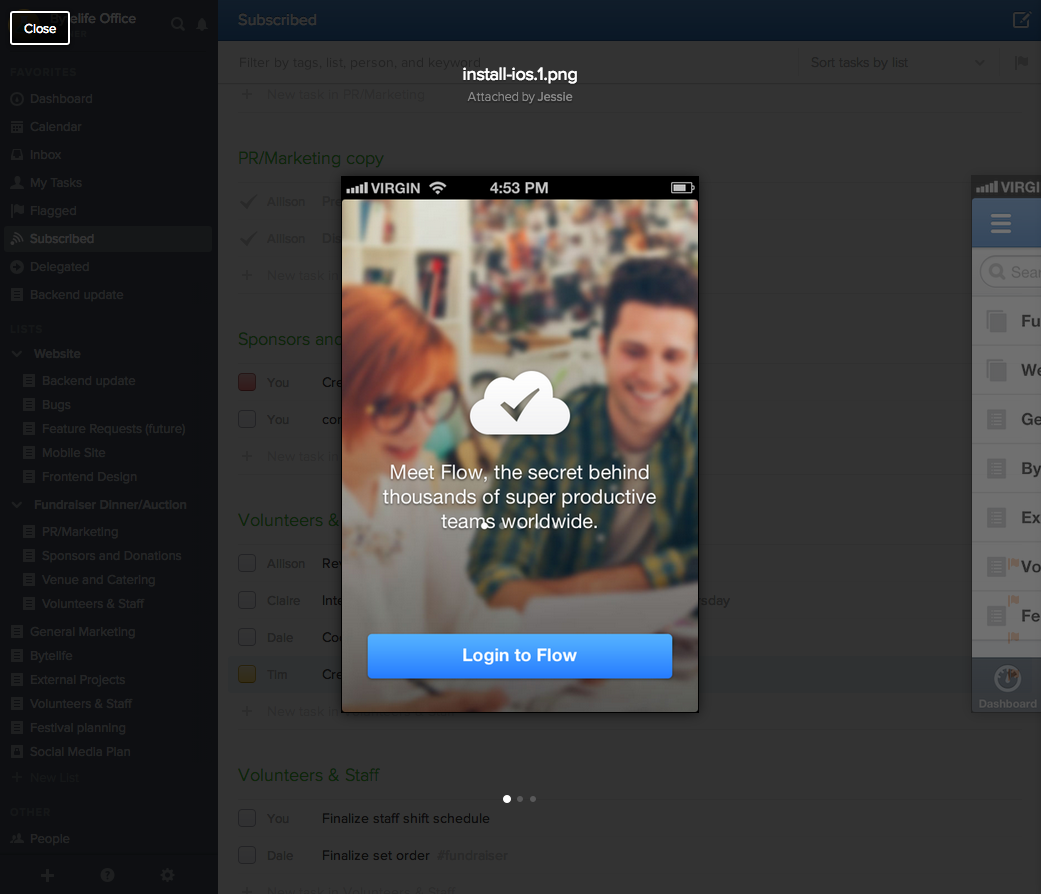This screenshot has width=1041, height=894.
Task: Toggle first Allison task checkmark in PR/Marketing copy
Action: [248, 201]
